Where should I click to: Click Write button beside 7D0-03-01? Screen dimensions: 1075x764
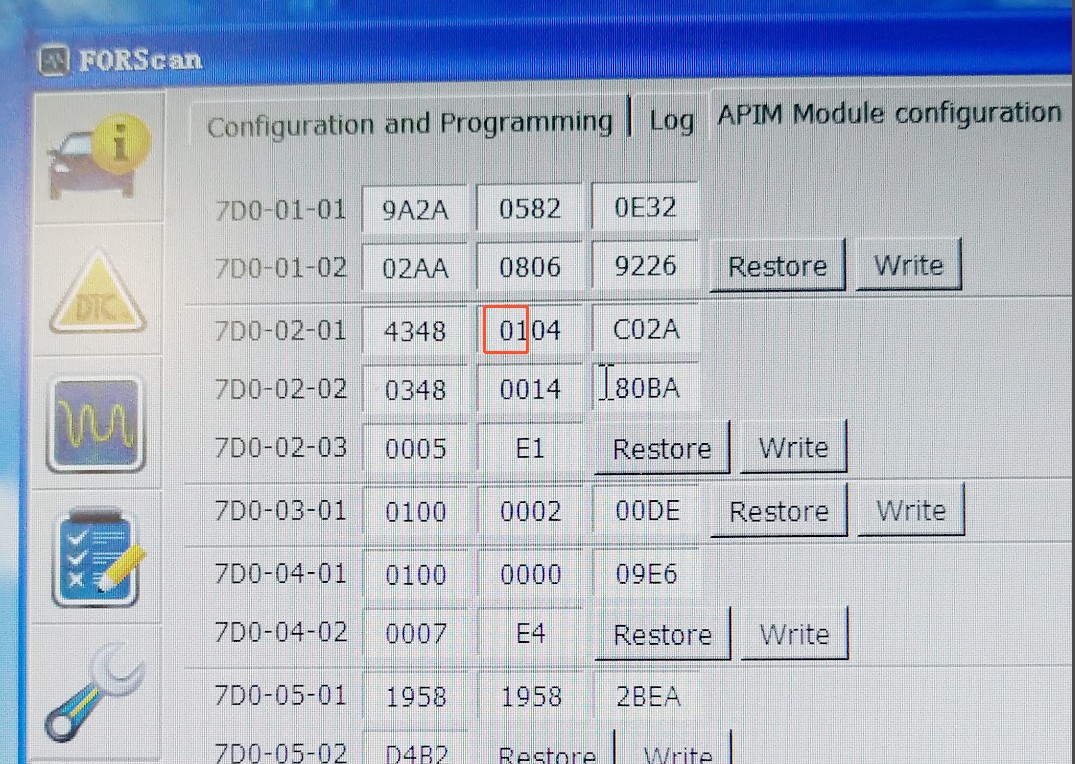point(910,511)
